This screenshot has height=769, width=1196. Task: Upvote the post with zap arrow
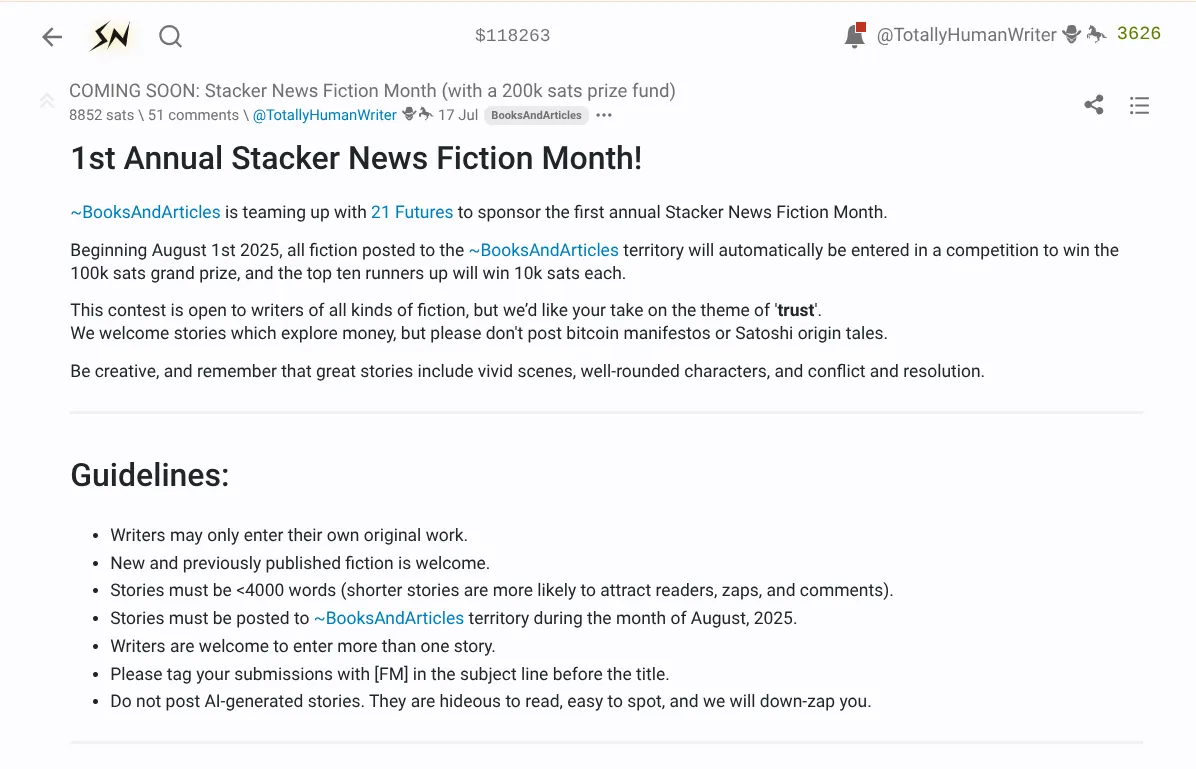[47, 101]
